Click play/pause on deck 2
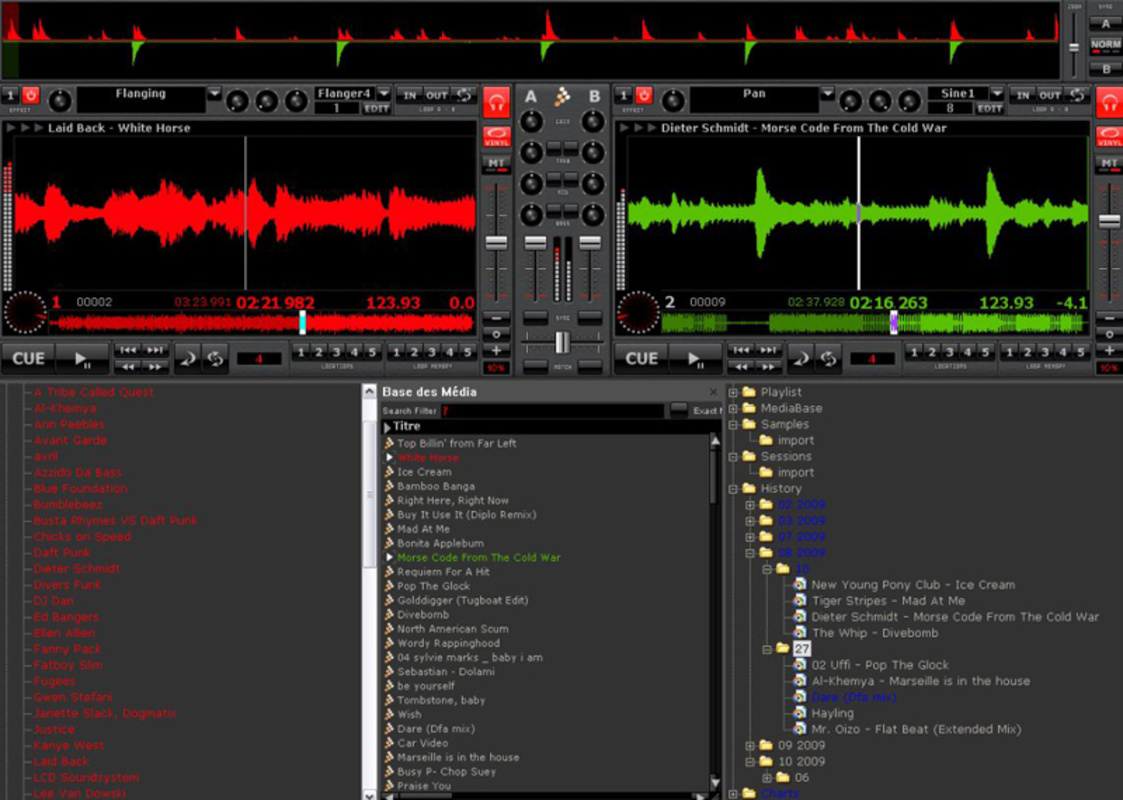Viewport: 1123px width, 800px height. tap(696, 359)
